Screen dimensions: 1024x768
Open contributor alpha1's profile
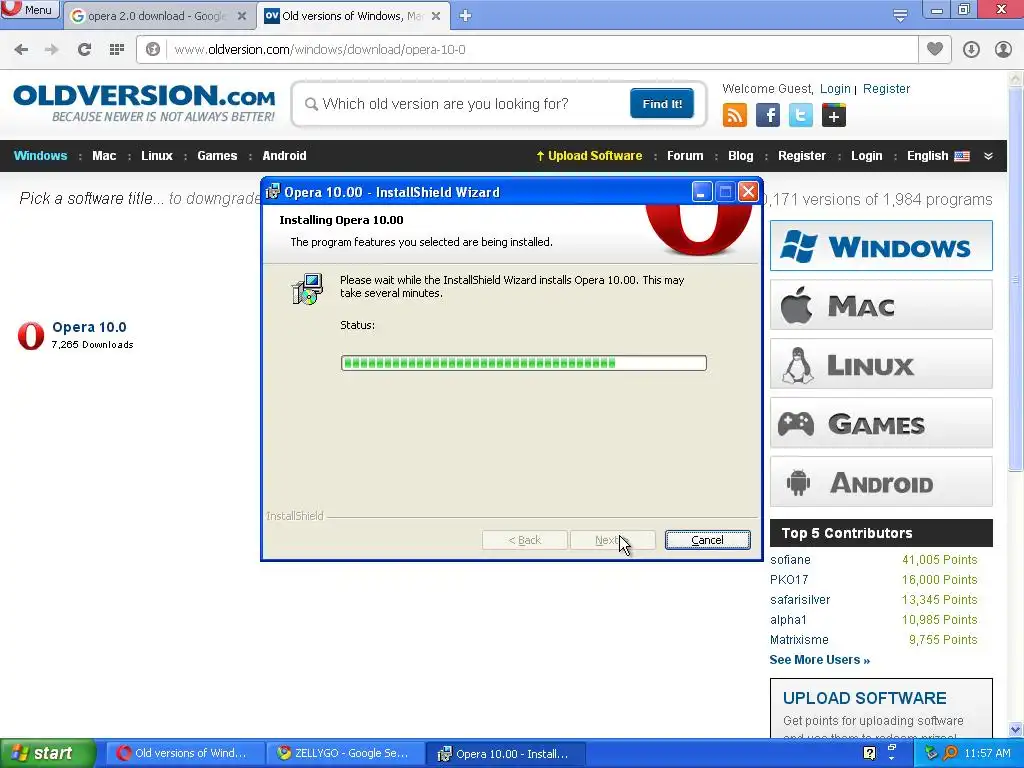(788, 620)
